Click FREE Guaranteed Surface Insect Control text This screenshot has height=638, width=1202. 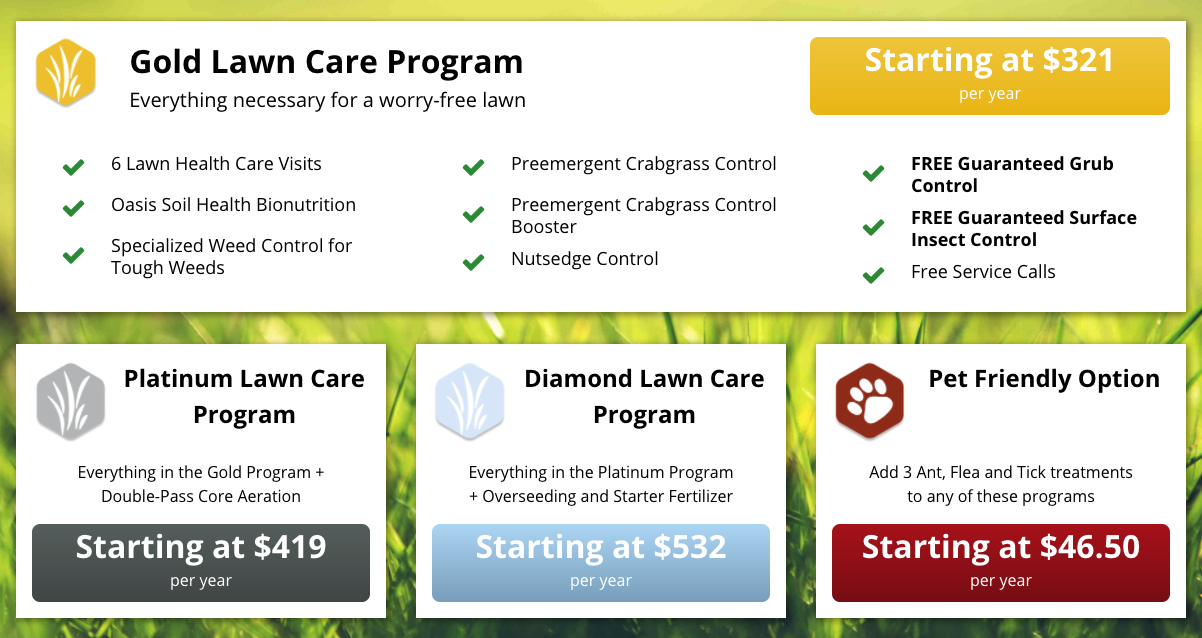[x=1024, y=229]
